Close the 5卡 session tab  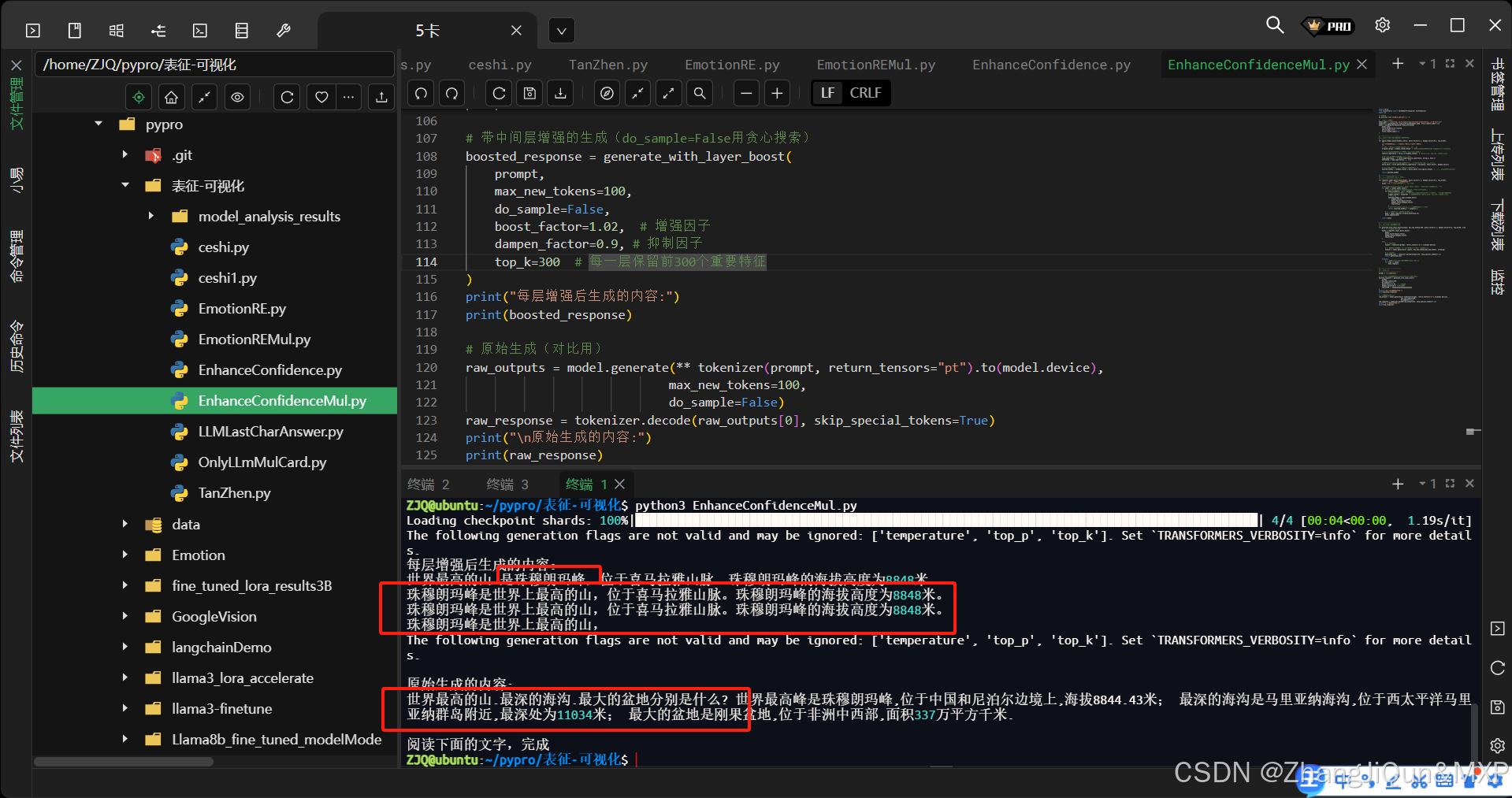tap(516, 31)
